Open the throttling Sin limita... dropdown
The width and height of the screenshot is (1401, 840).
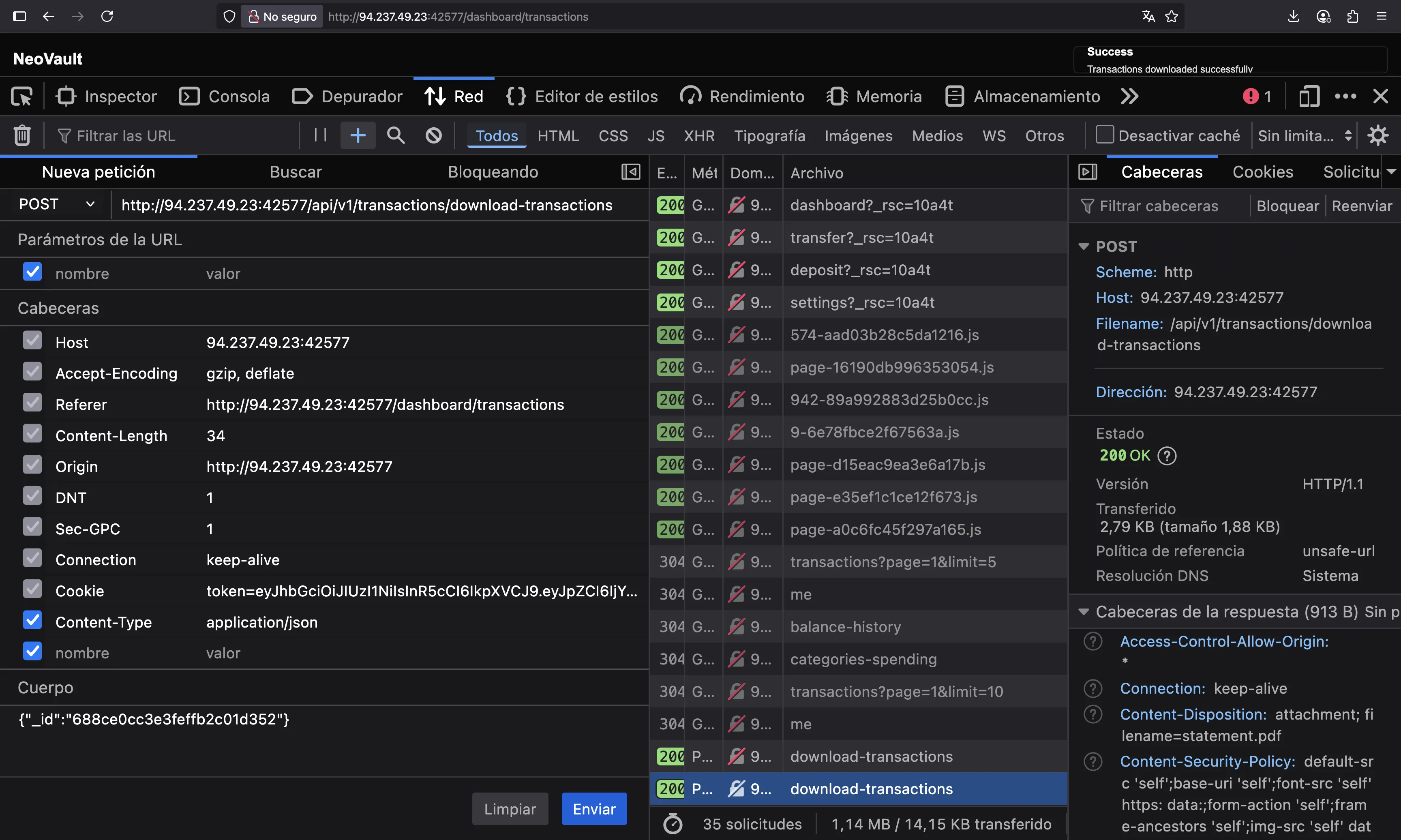[1304, 136]
